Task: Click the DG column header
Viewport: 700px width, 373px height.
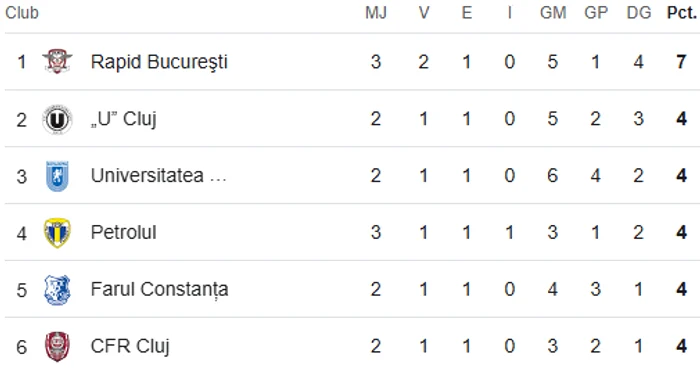Action: [x=639, y=13]
